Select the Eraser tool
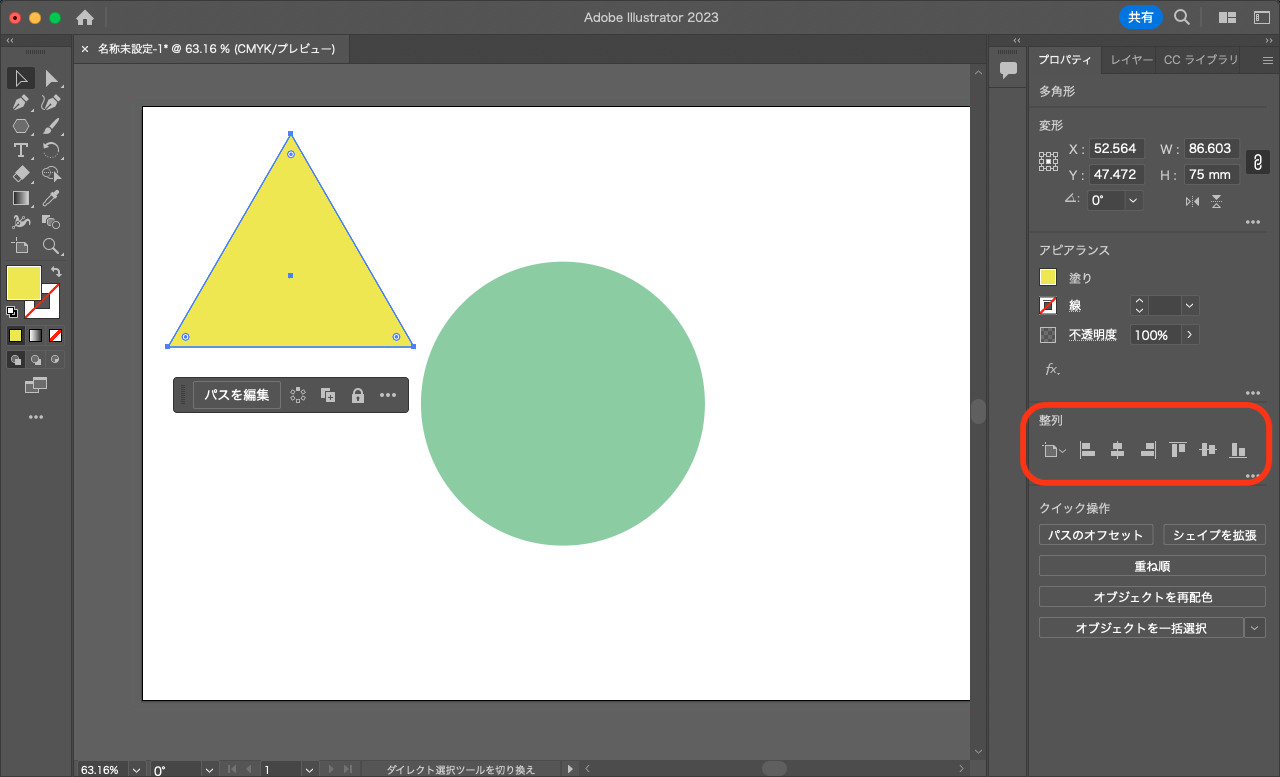1280x777 pixels. pos(20,175)
